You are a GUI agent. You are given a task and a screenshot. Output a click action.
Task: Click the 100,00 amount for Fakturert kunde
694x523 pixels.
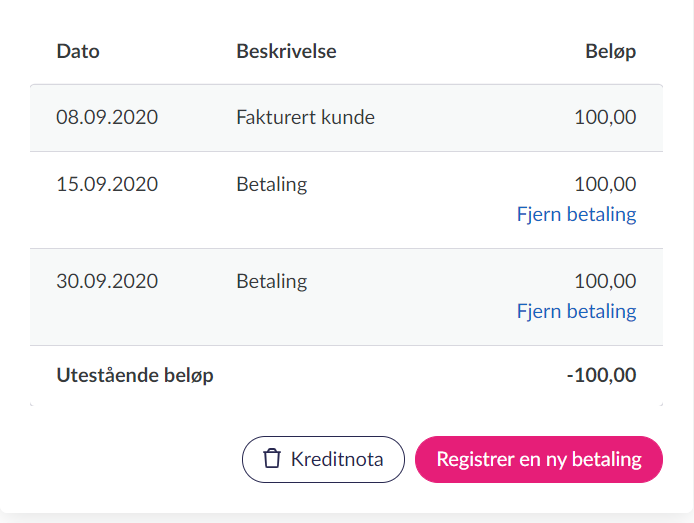click(x=605, y=117)
